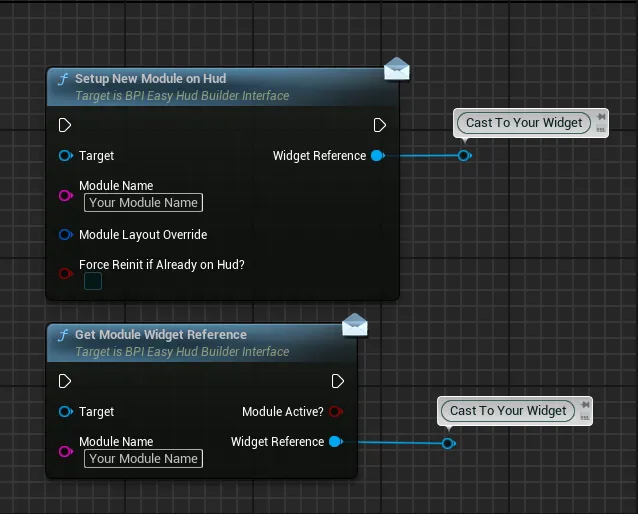638x514 pixels.
Task: Click the lower Cast To Your Widget comment bubble
Action: tap(508, 411)
